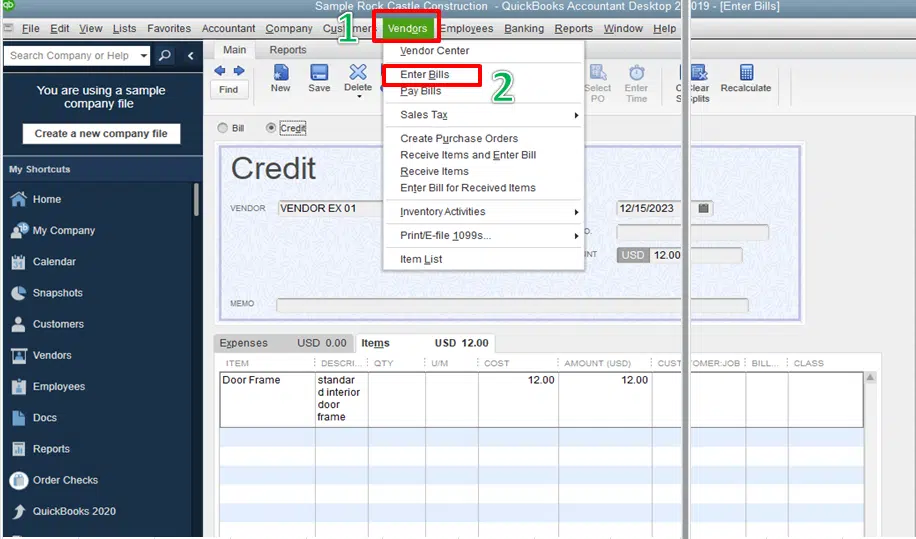Click the 12.00 cost cell
Viewport: 916px width, 539px height.
pyautogui.click(x=518, y=399)
